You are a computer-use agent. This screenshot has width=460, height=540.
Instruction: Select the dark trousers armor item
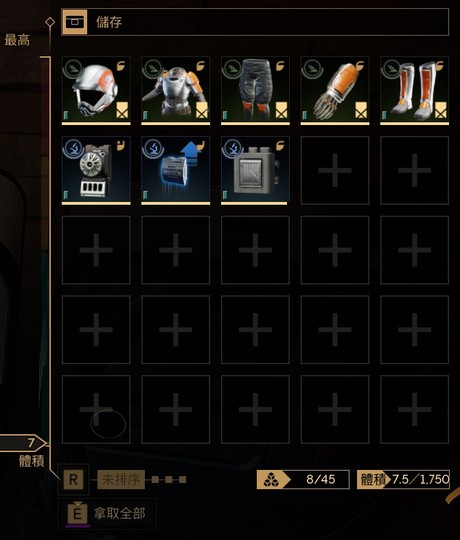click(255, 91)
